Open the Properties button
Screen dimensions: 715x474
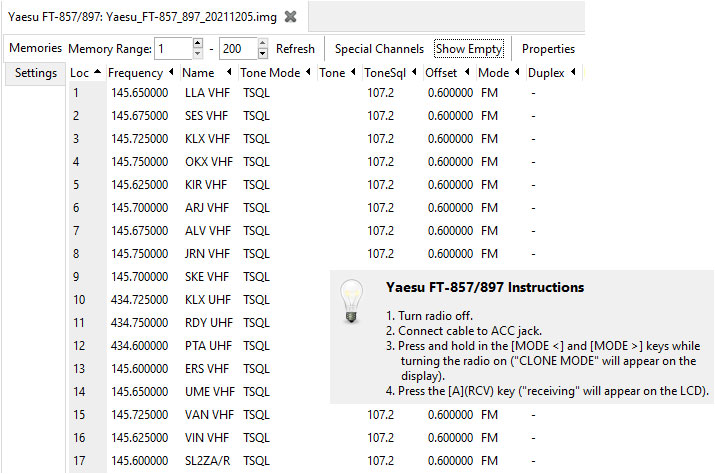(548, 49)
